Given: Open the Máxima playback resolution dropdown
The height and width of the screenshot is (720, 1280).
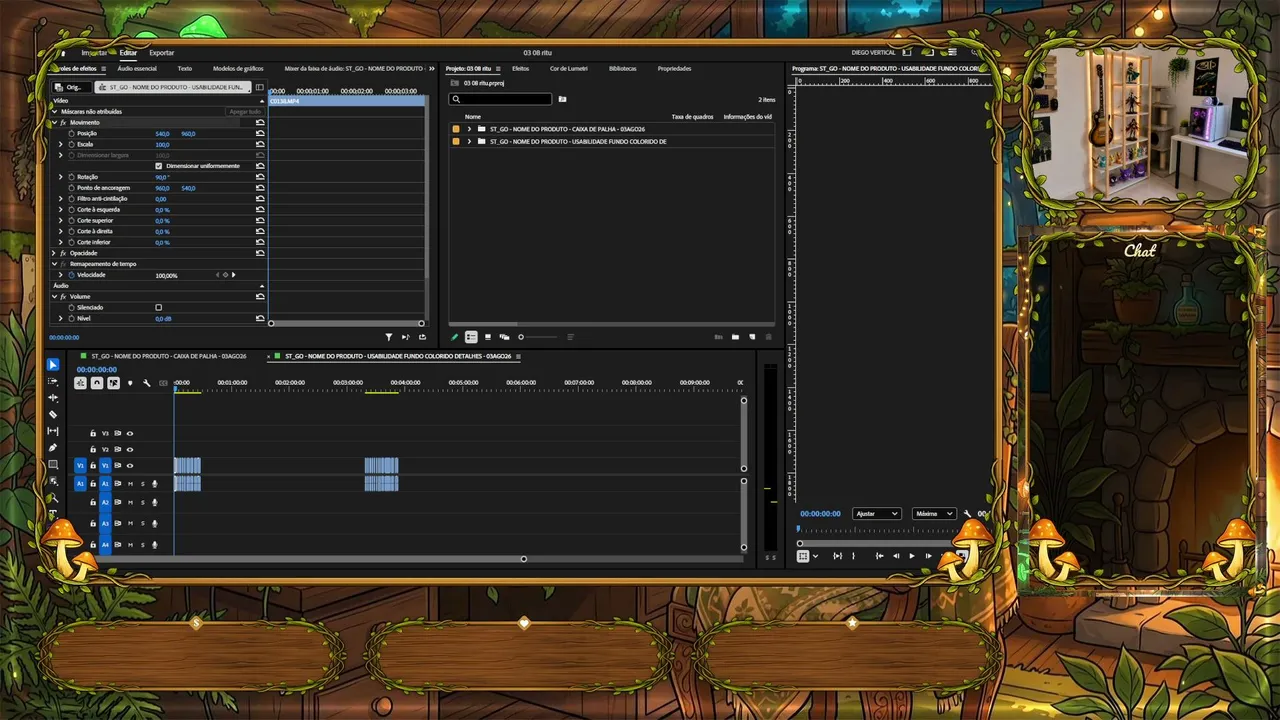Looking at the screenshot, I should tap(934, 514).
